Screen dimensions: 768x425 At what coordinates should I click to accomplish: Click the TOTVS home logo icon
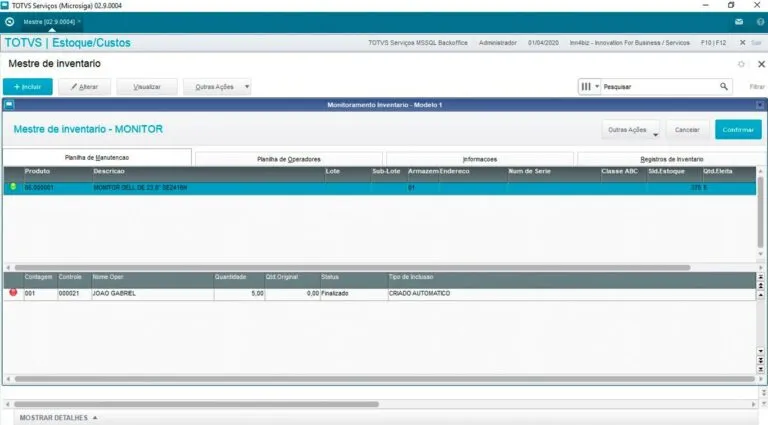9,21
